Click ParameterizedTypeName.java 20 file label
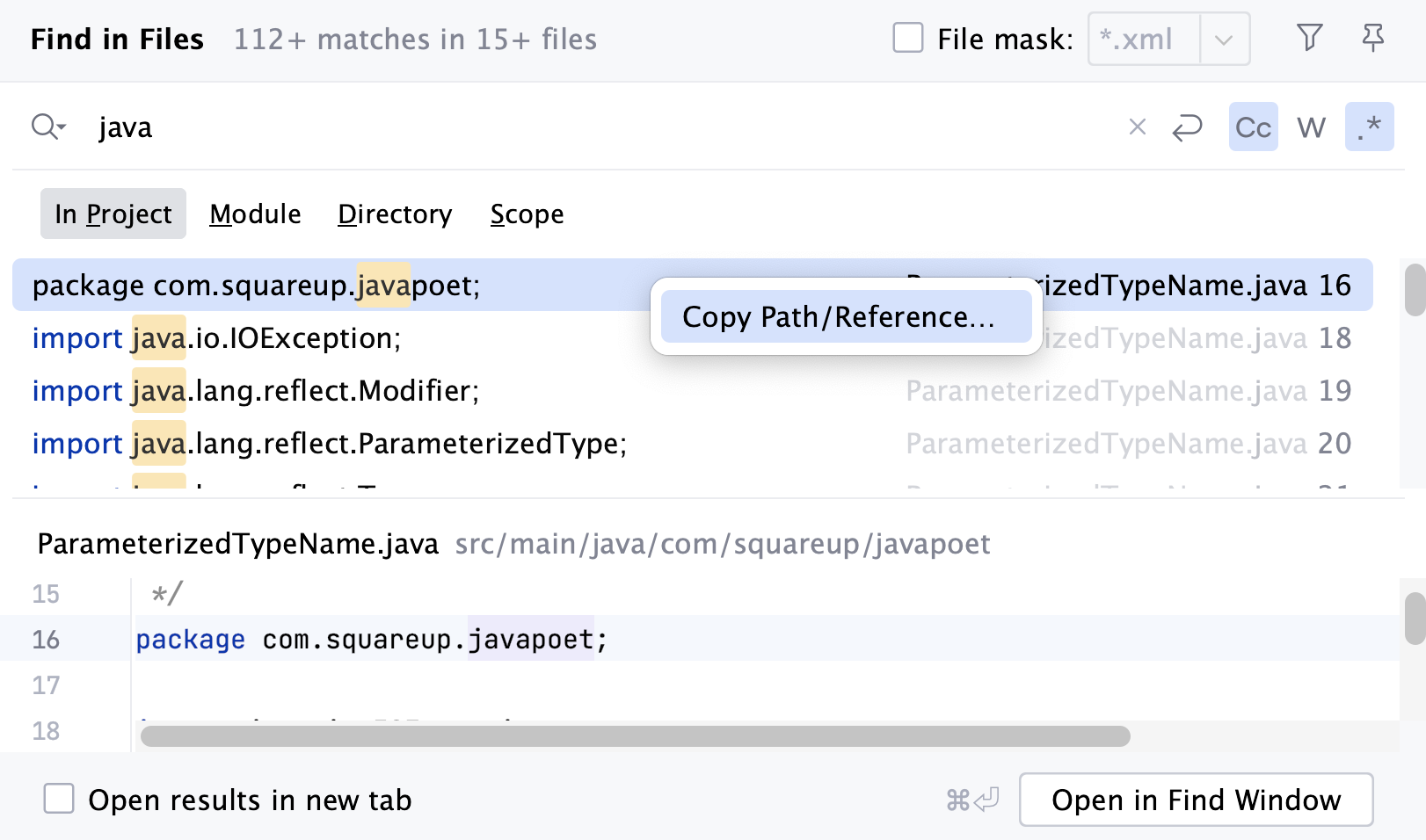The height and width of the screenshot is (840, 1426). [x=1129, y=444]
